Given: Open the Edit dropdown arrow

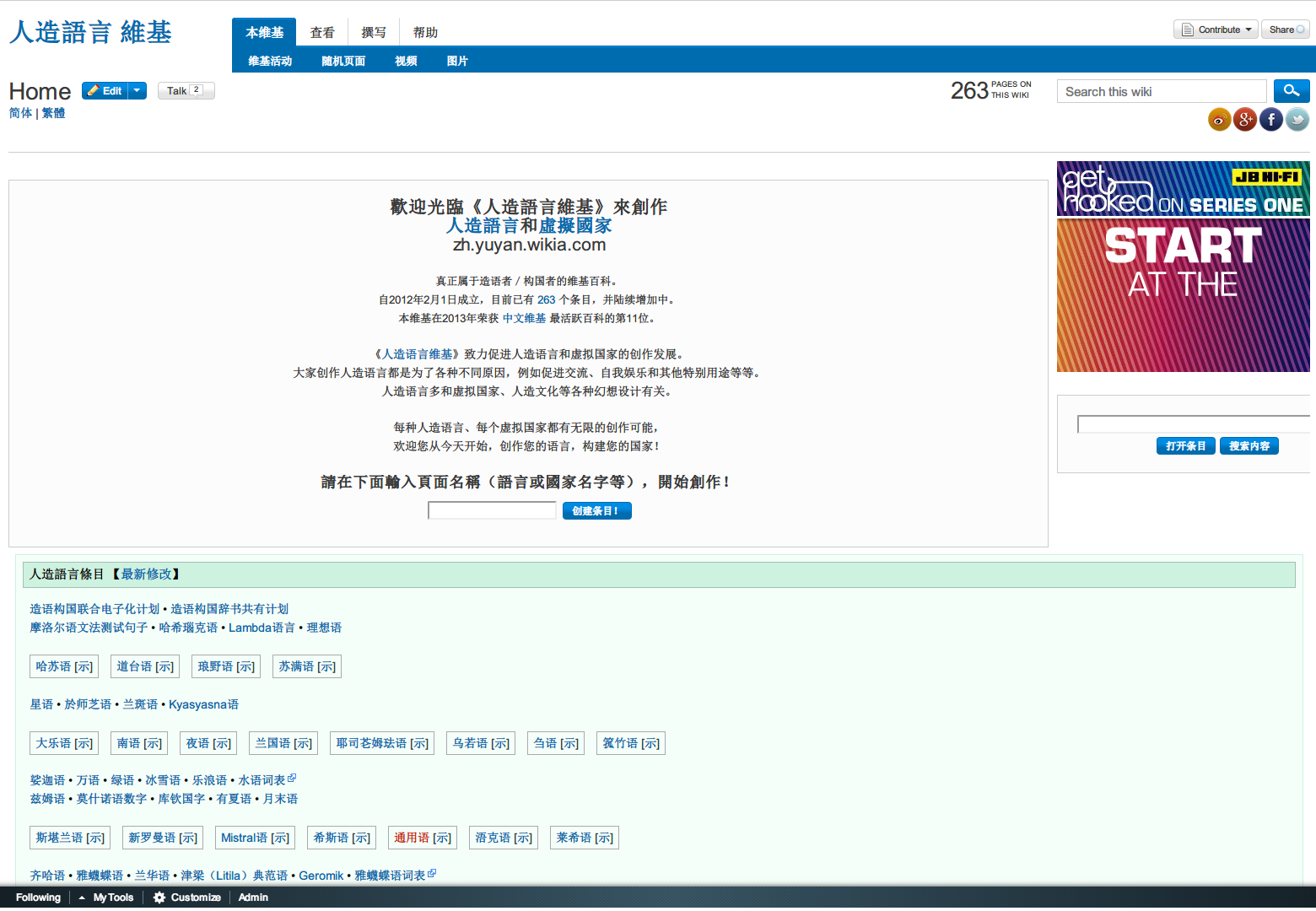Looking at the screenshot, I should click(138, 91).
